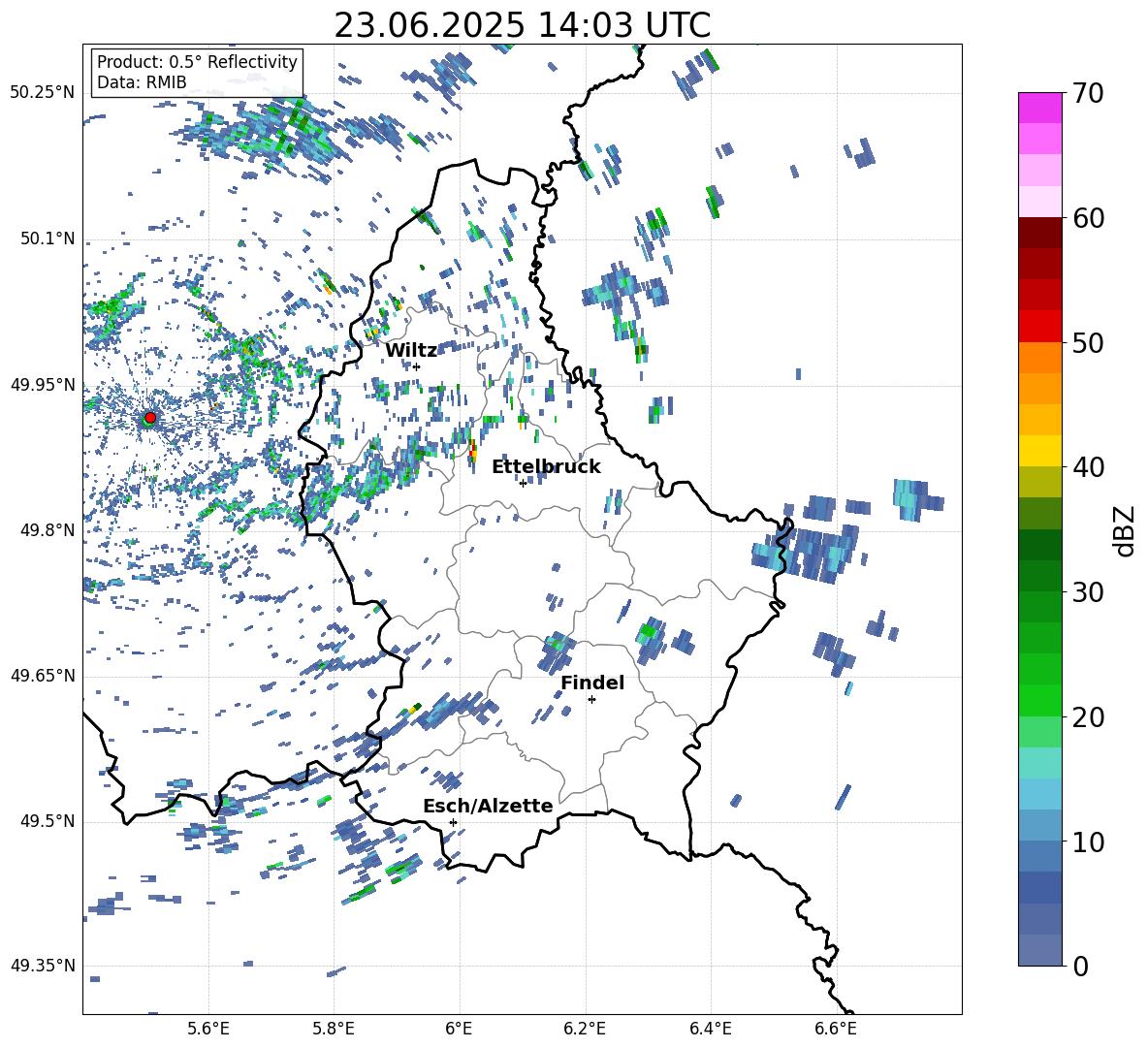This screenshot has width=1148, height=1048.
Task: Click the yellow colorbar segment above 40
Action: coord(1039,451)
